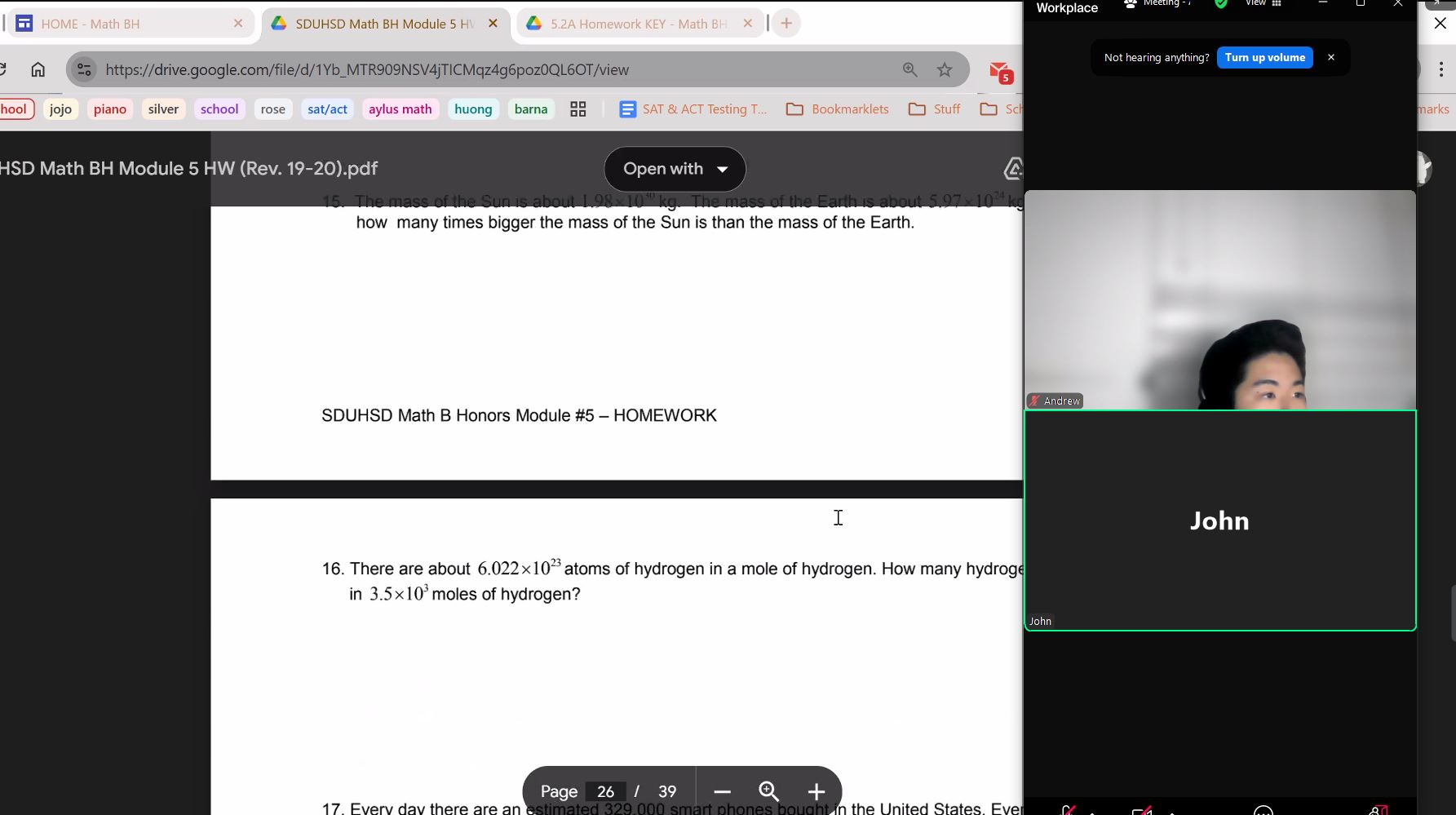Edit the current page number field

605,791
